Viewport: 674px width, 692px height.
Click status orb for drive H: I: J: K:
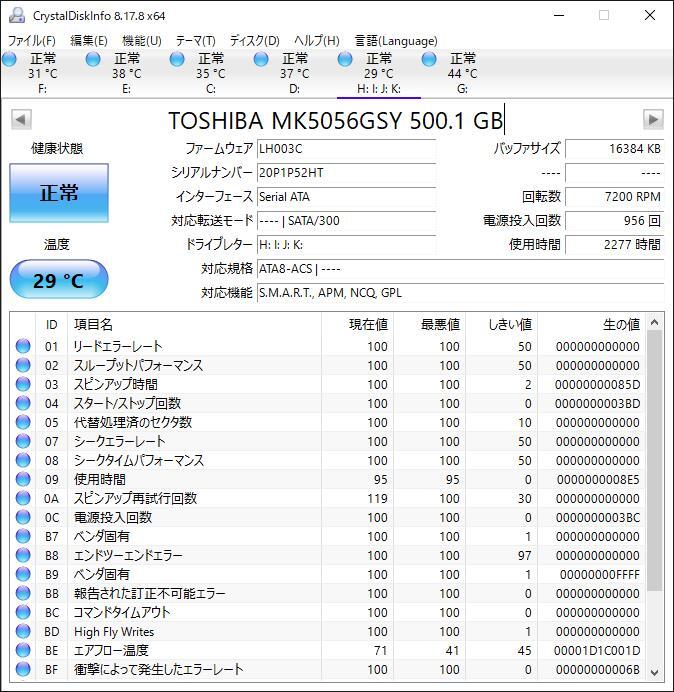345,59
